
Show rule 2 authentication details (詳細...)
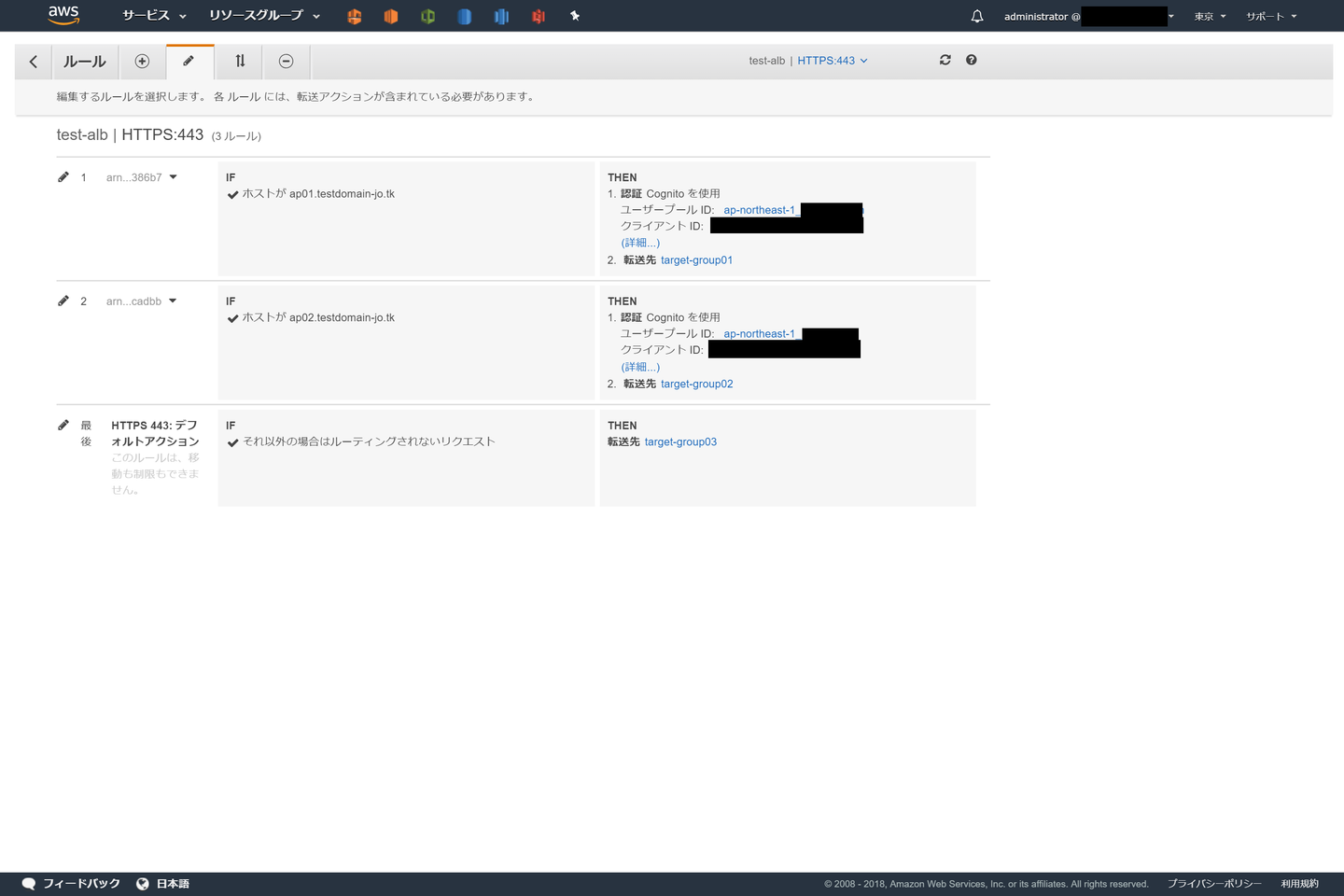640,367
